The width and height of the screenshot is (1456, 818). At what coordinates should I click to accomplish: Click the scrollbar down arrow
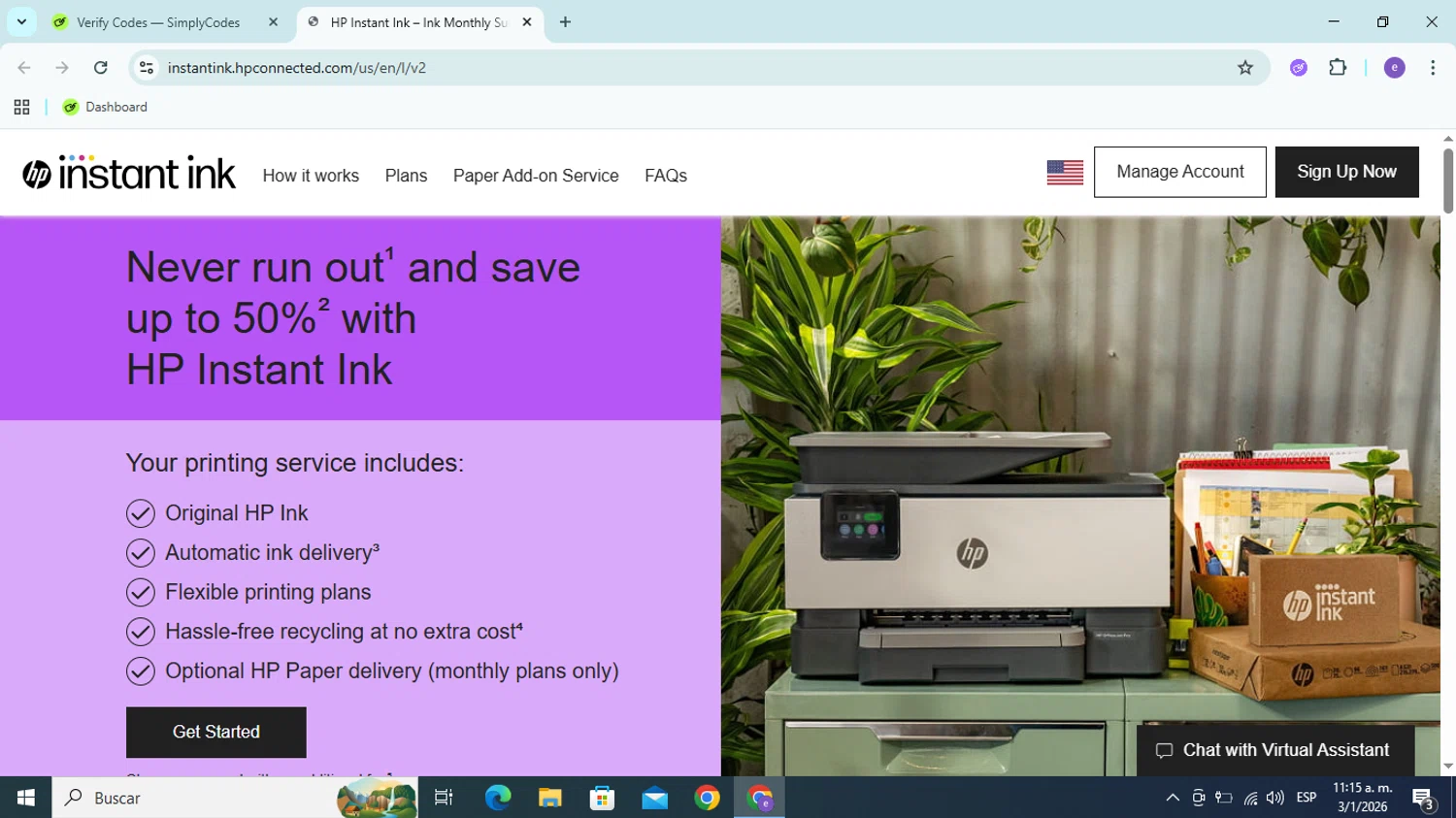(1448, 767)
